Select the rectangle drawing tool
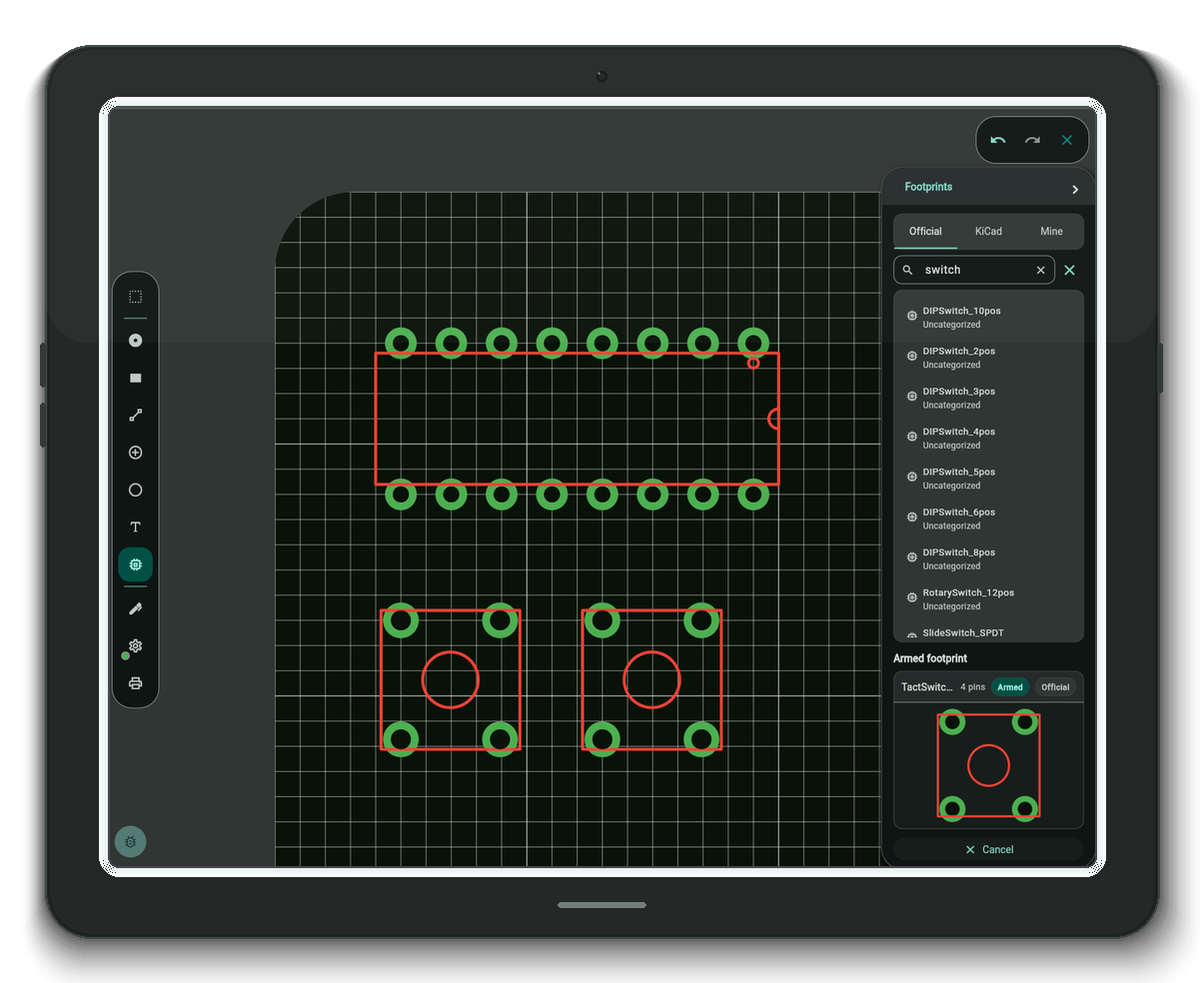 tap(135, 378)
